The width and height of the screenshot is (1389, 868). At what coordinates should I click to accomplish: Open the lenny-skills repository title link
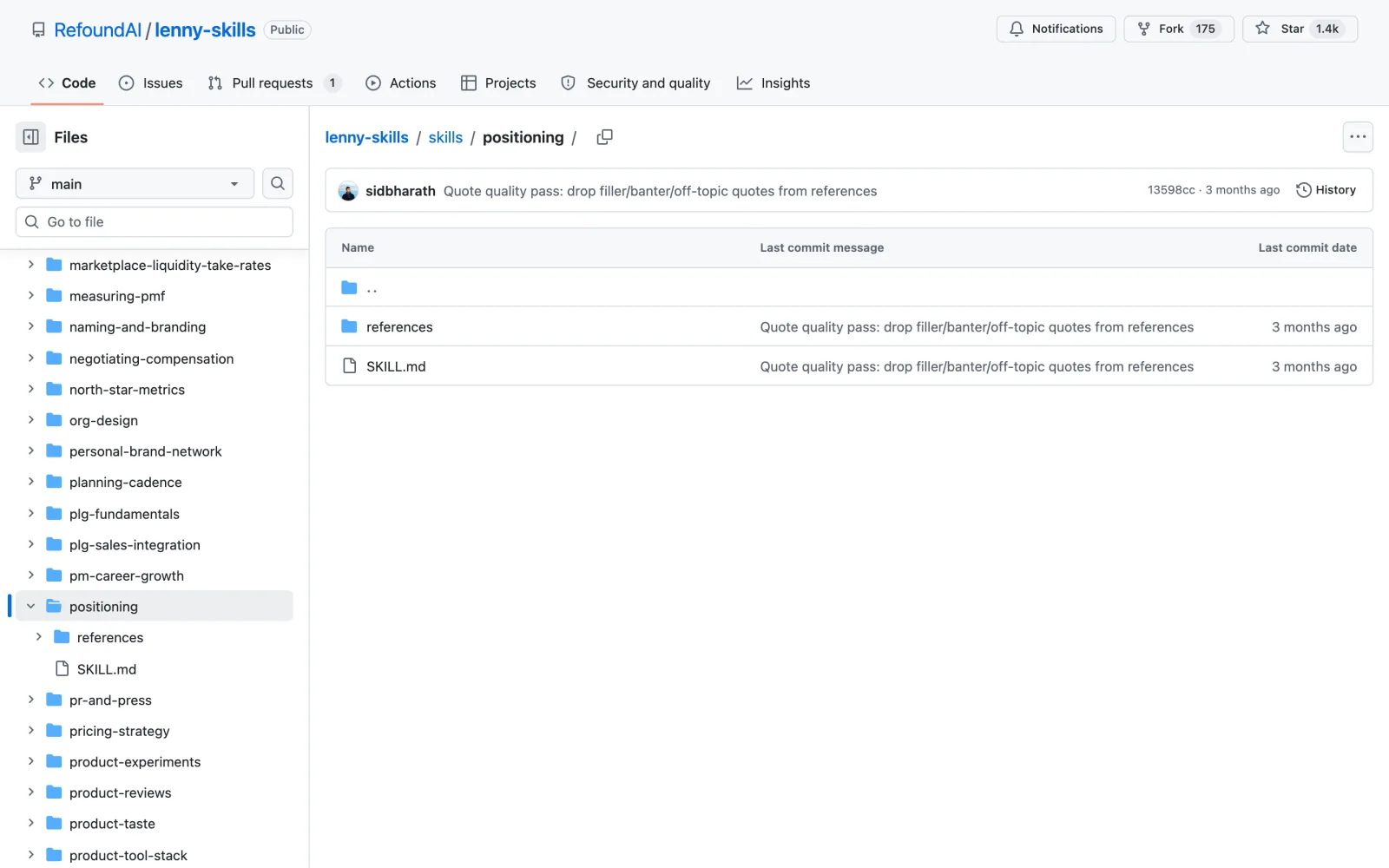point(205,30)
